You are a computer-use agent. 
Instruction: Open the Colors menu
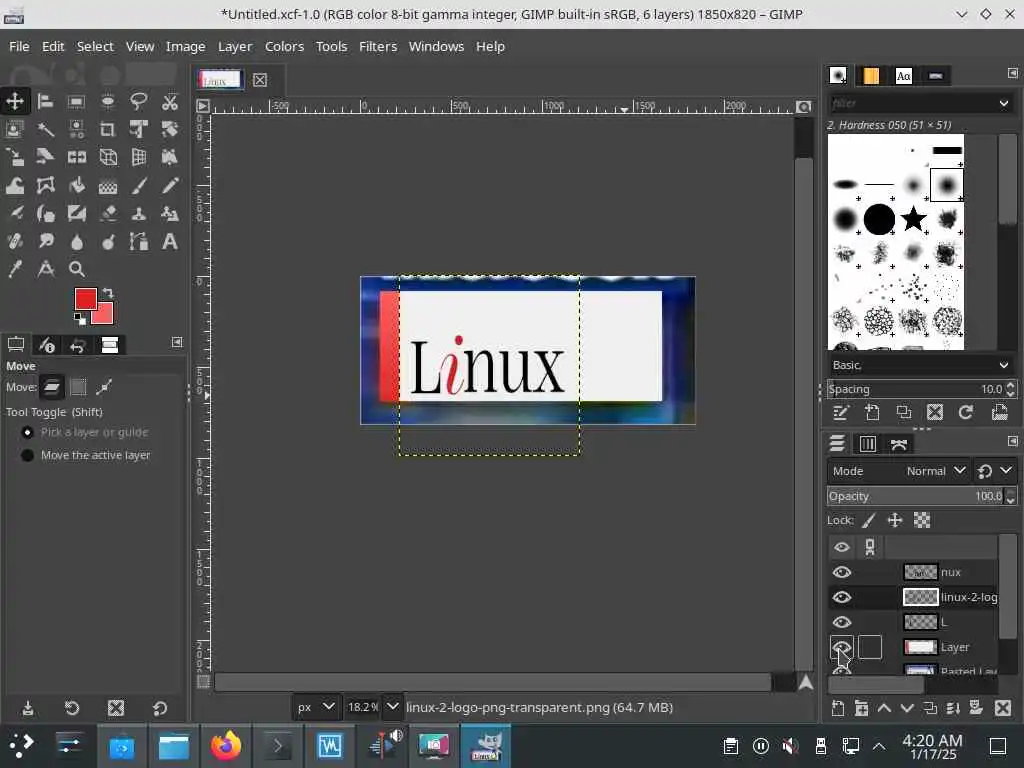coord(284,46)
